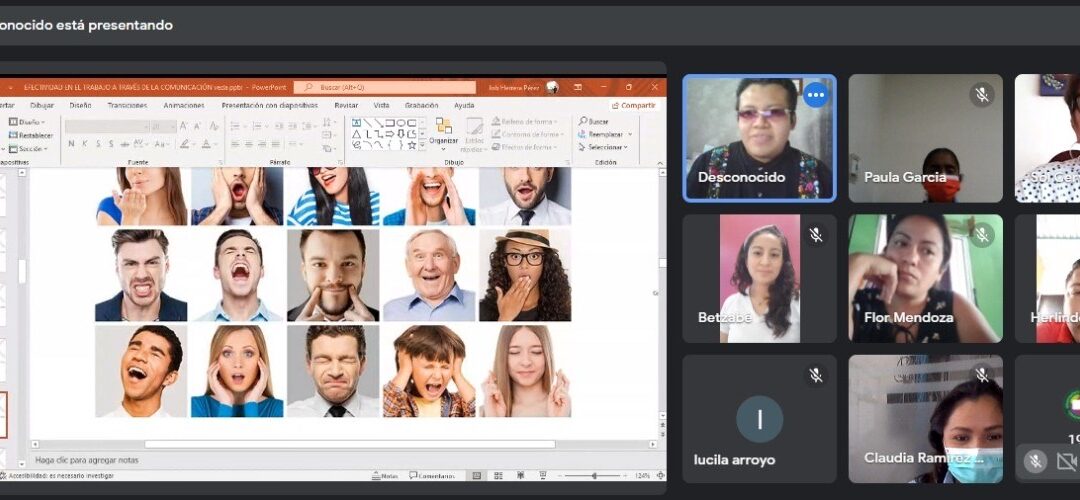Select the elderly man photo on the slide
The height and width of the screenshot is (500, 1080).
pos(430,275)
